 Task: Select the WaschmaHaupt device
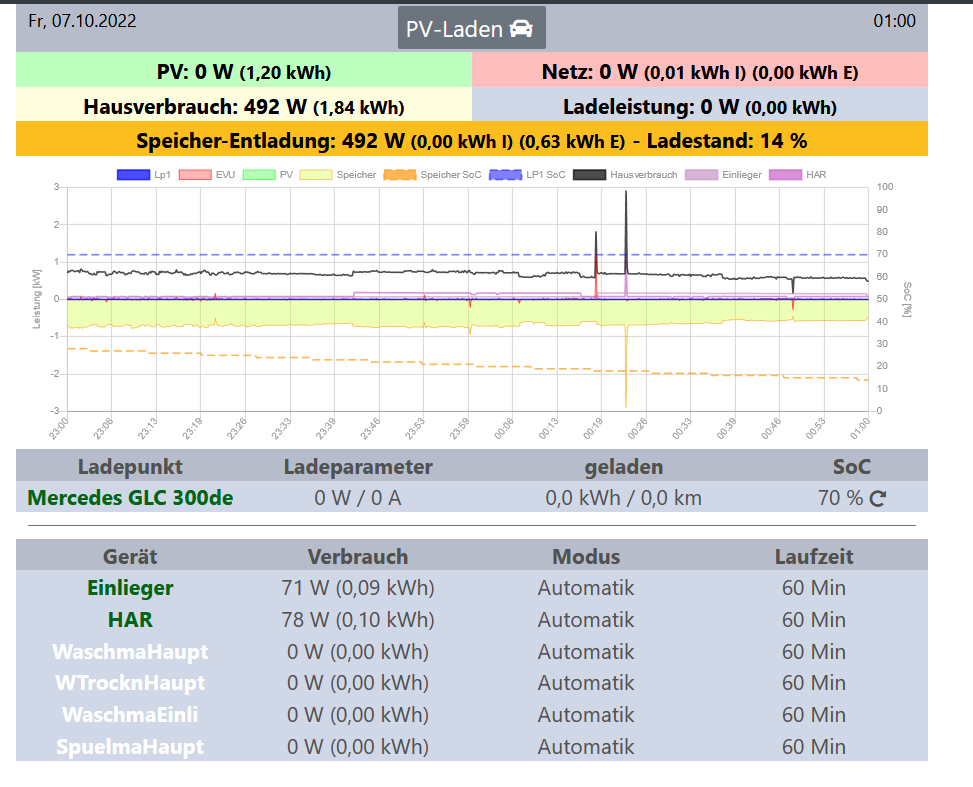pyautogui.click(x=130, y=652)
